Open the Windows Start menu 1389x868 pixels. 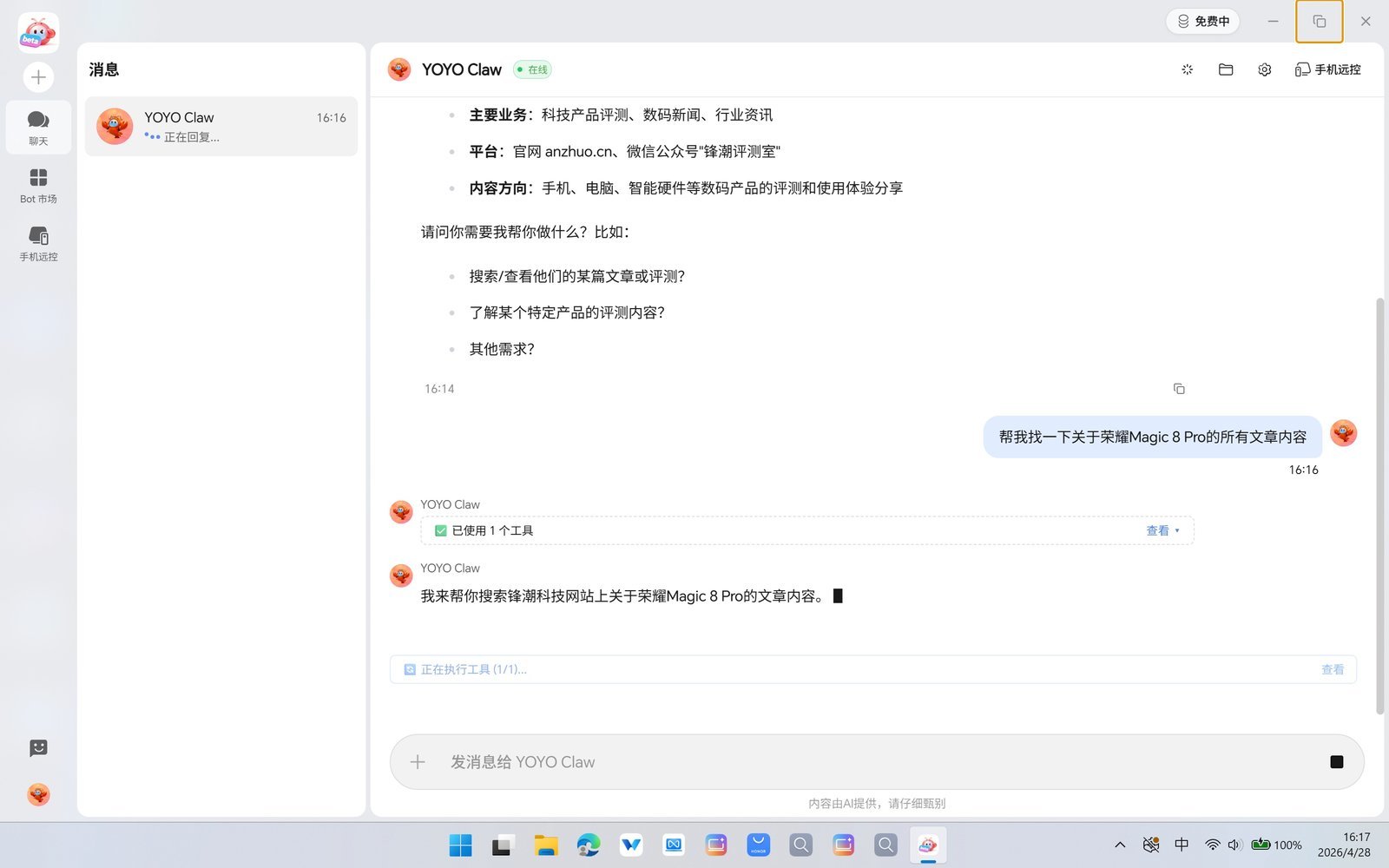(x=460, y=845)
